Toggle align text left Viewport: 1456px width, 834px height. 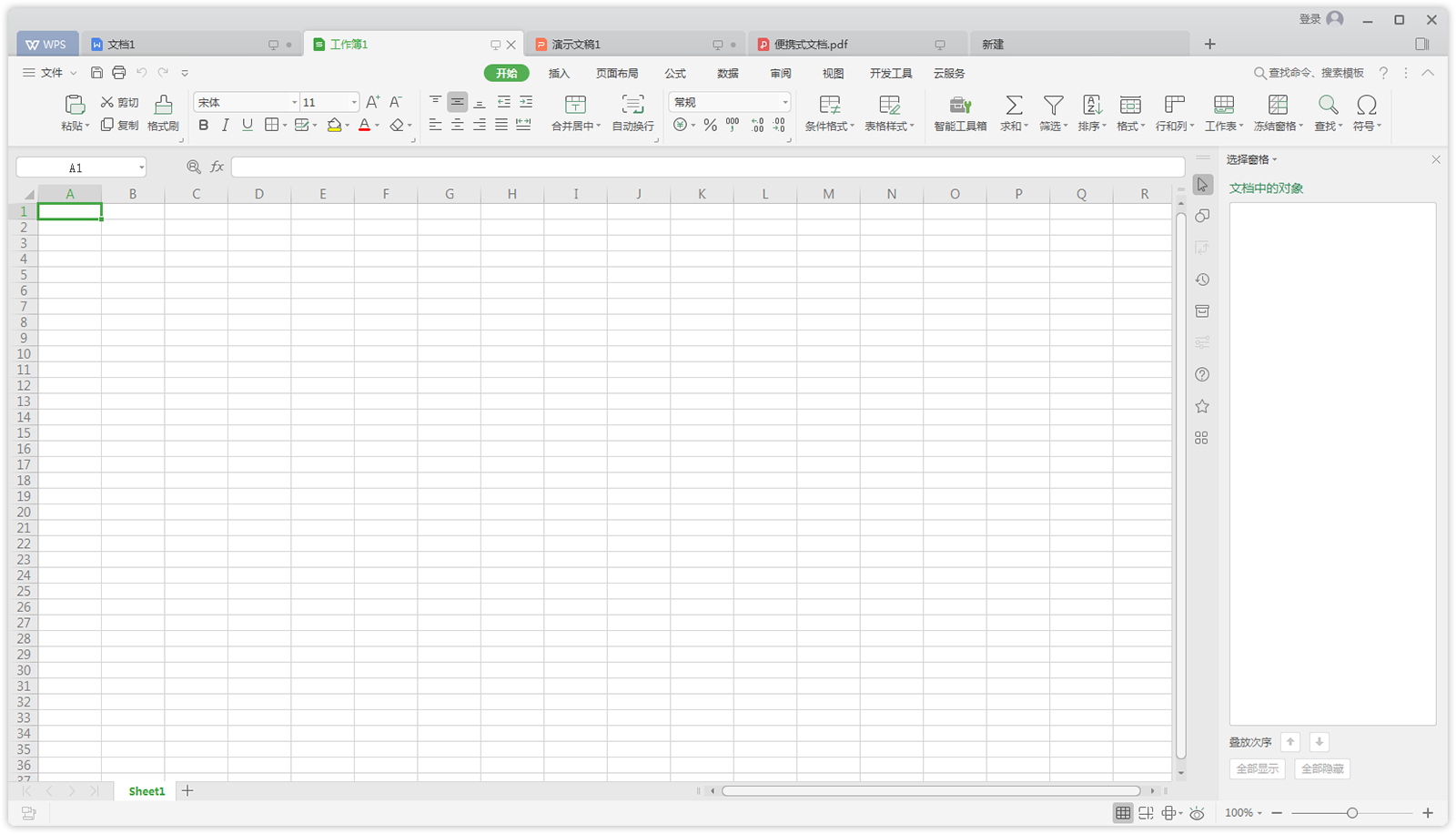435,125
